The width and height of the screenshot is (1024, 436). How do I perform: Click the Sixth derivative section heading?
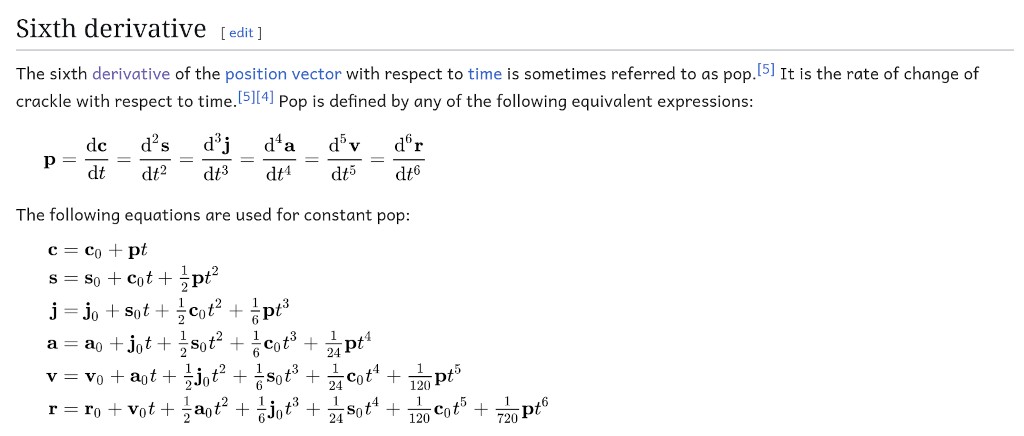(x=111, y=29)
